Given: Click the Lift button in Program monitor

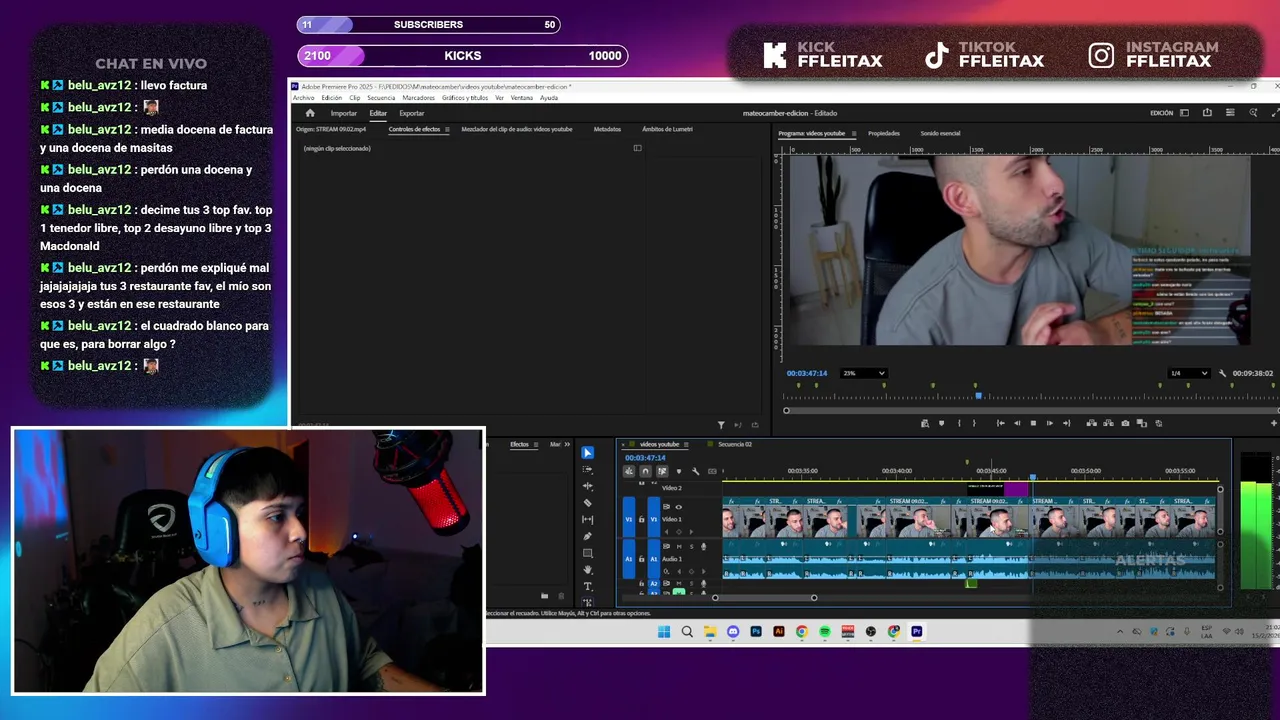Looking at the screenshot, I should pyautogui.click(x=1091, y=423).
